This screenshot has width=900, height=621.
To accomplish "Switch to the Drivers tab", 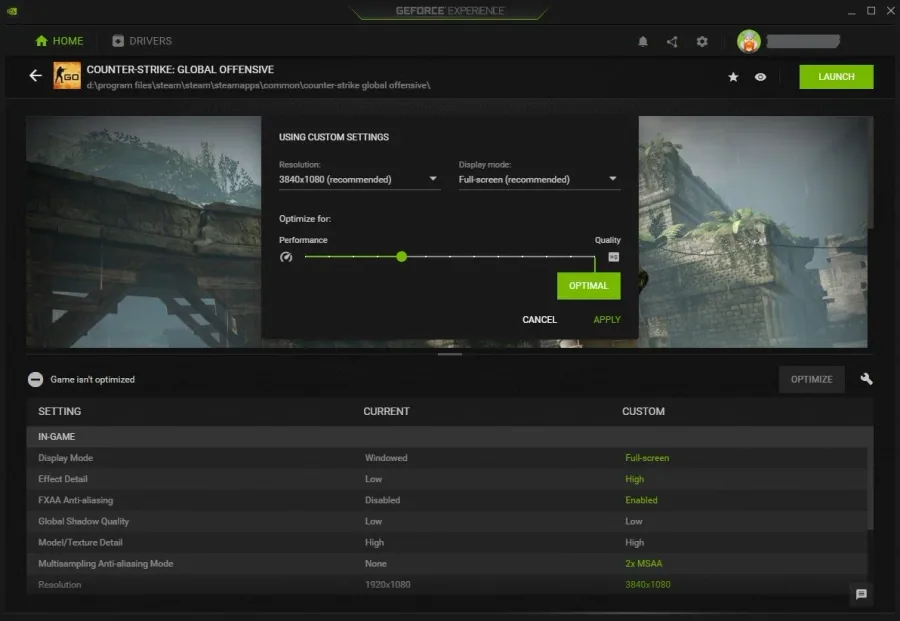I will (142, 41).
